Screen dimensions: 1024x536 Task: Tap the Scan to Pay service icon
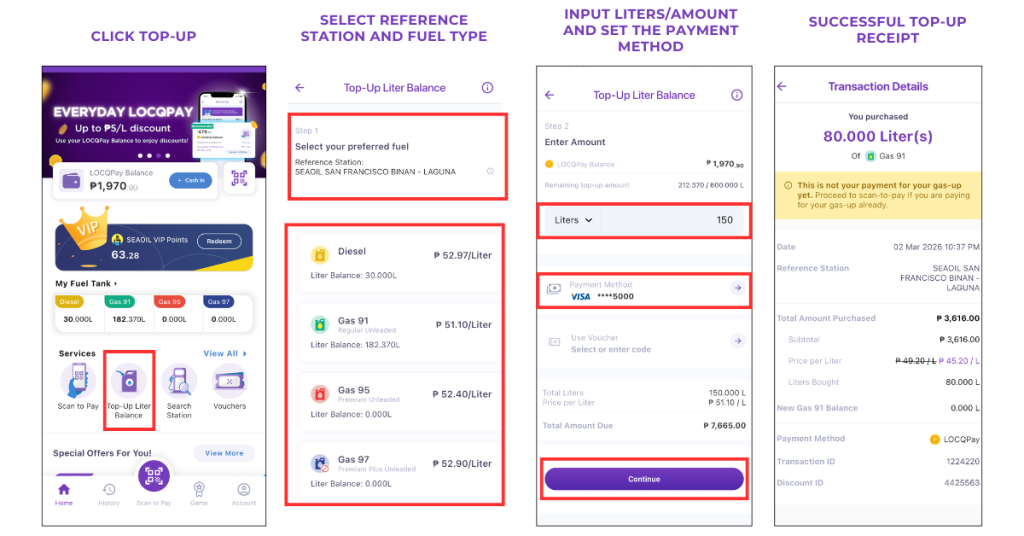click(x=77, y=381)
